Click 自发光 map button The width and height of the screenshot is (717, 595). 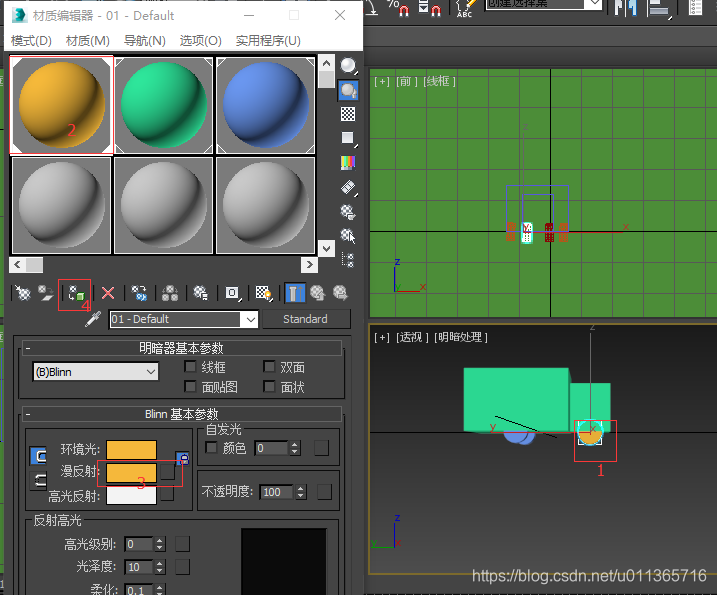(321, 448)
